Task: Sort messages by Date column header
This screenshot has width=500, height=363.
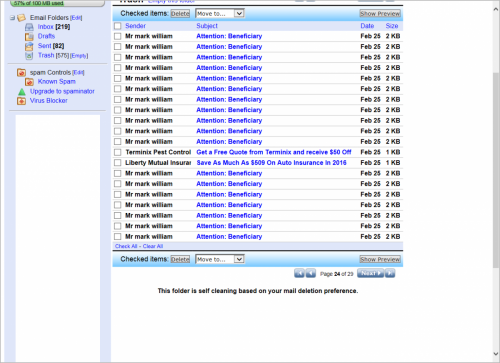Action: click(367, 26)
